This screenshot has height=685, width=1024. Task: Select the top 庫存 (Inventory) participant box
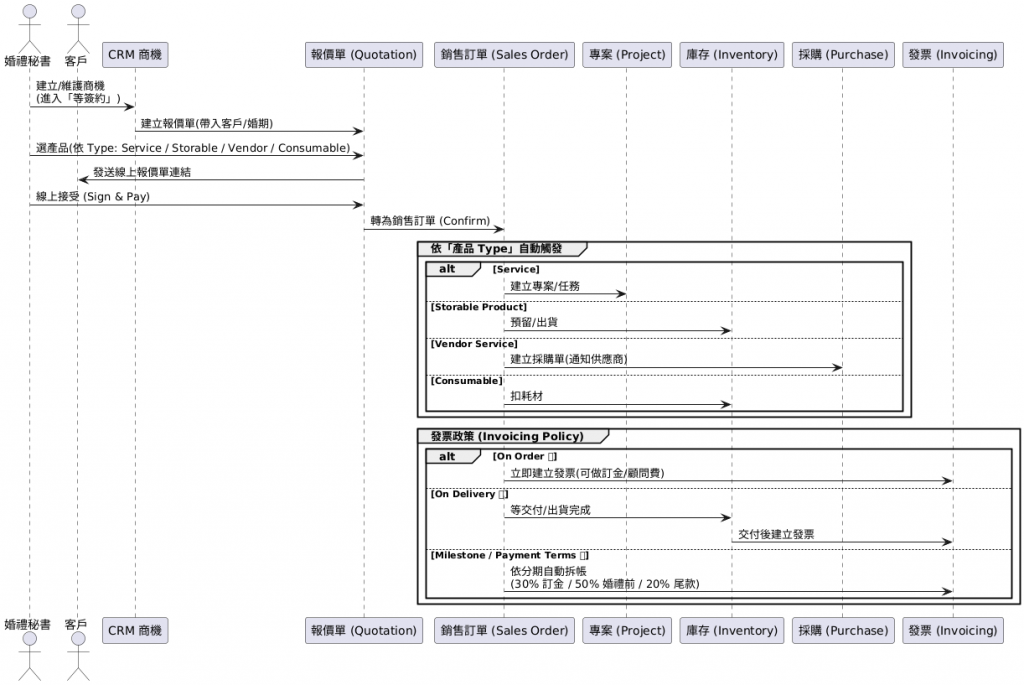coord(731,55)
